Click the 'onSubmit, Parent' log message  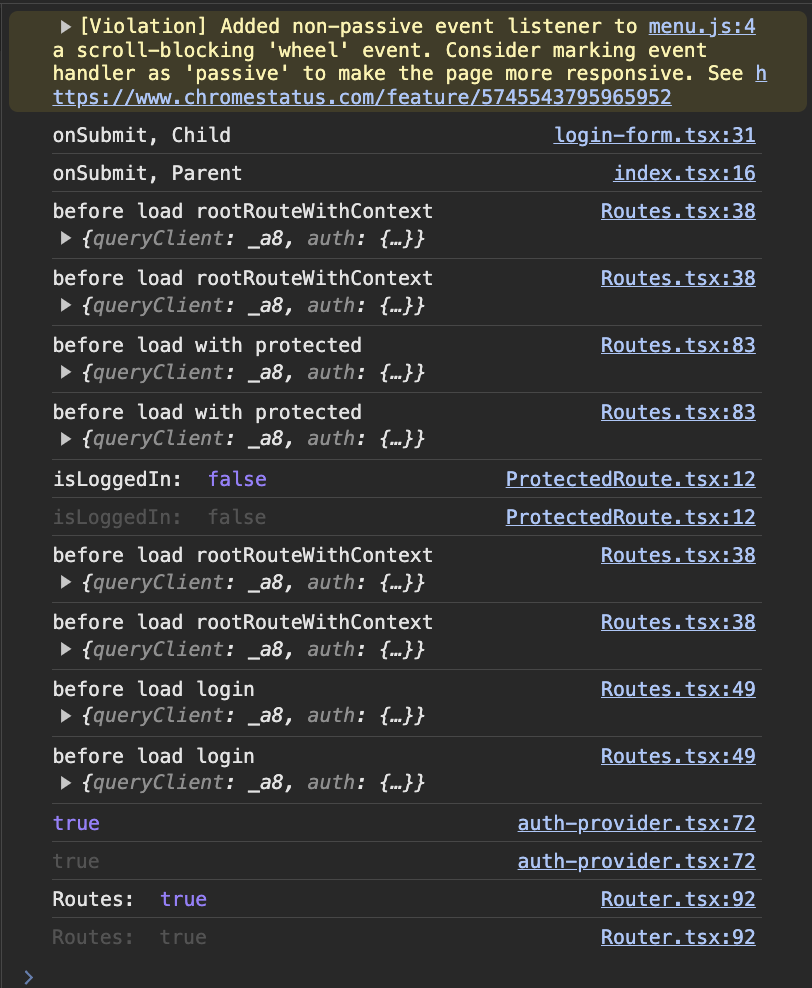point(147,173)
